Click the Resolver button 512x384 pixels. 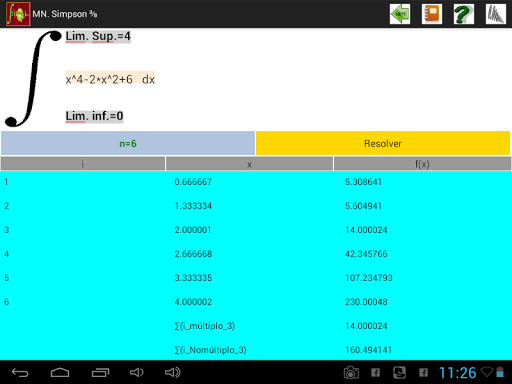383,143
